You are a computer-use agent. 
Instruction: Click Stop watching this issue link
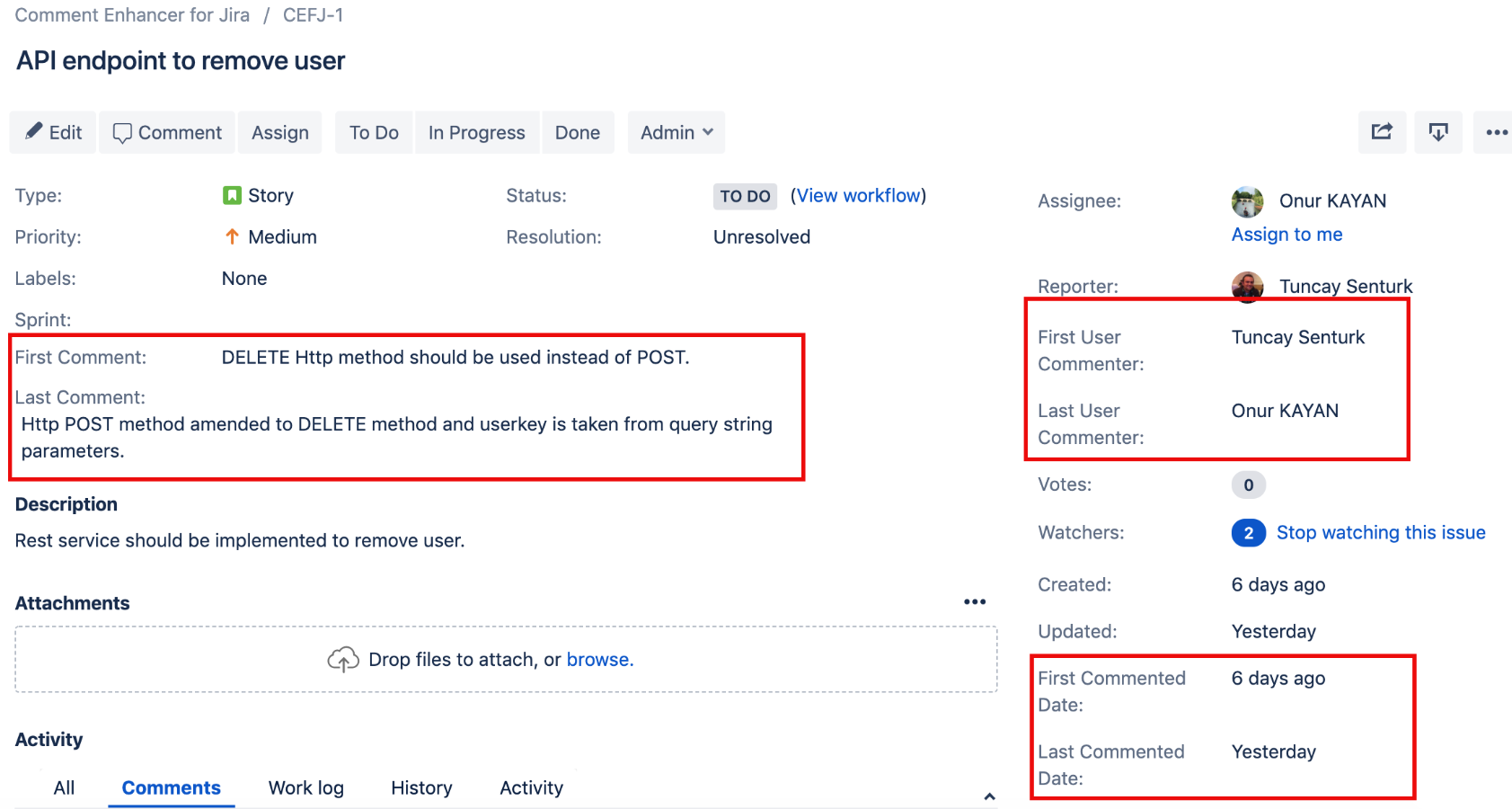click(1381, 533)
